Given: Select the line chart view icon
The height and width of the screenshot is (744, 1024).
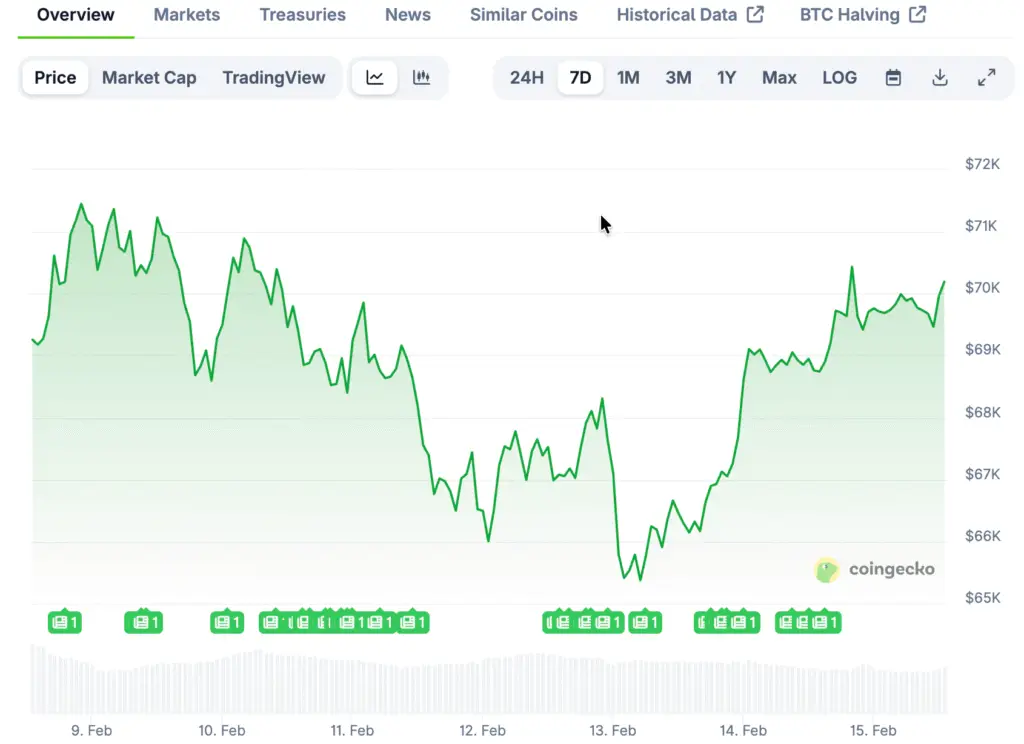Looking at the screenshot, I should [x=375, y=78].
